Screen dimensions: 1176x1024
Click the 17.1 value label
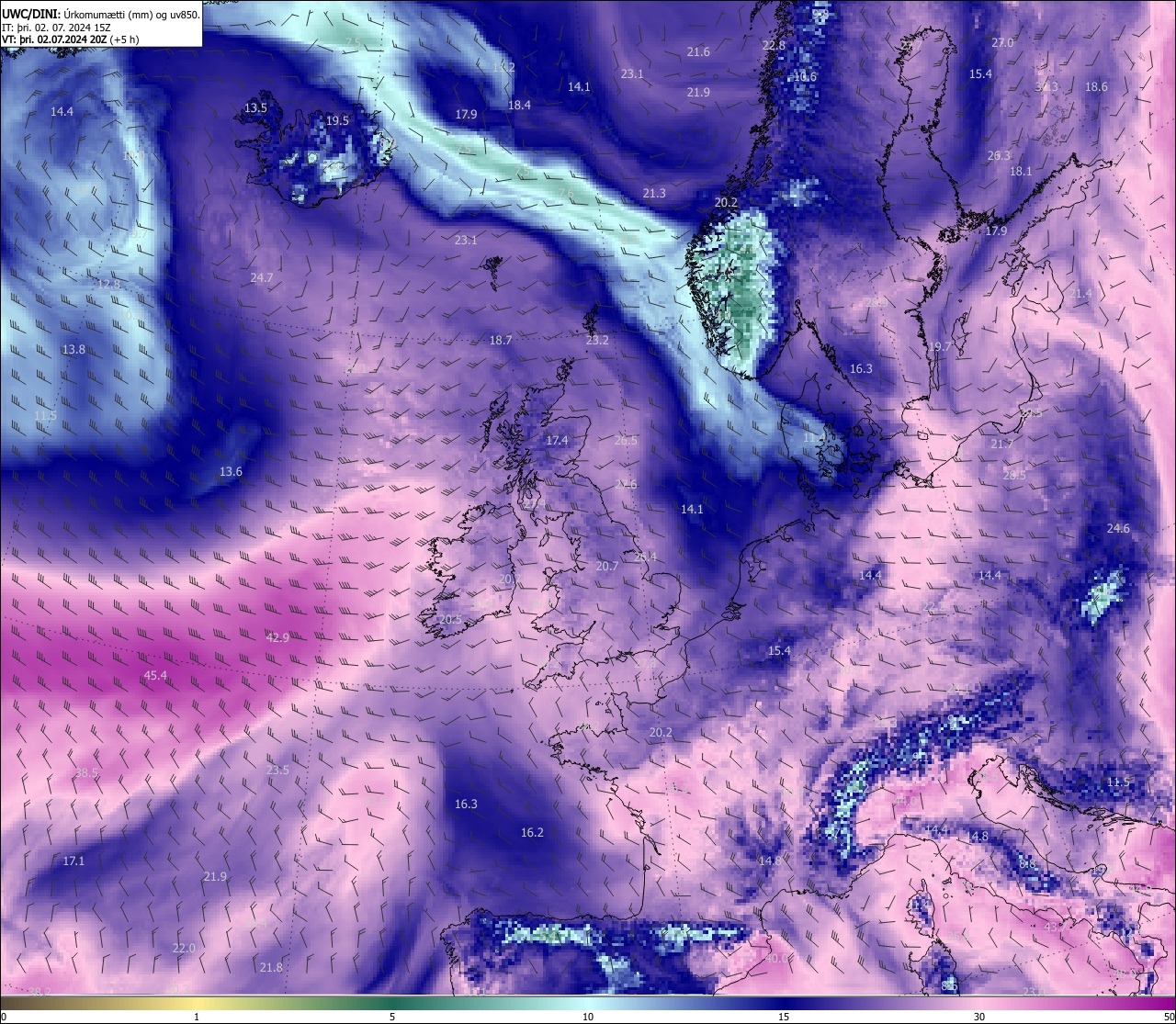click(x=73, y=861)
